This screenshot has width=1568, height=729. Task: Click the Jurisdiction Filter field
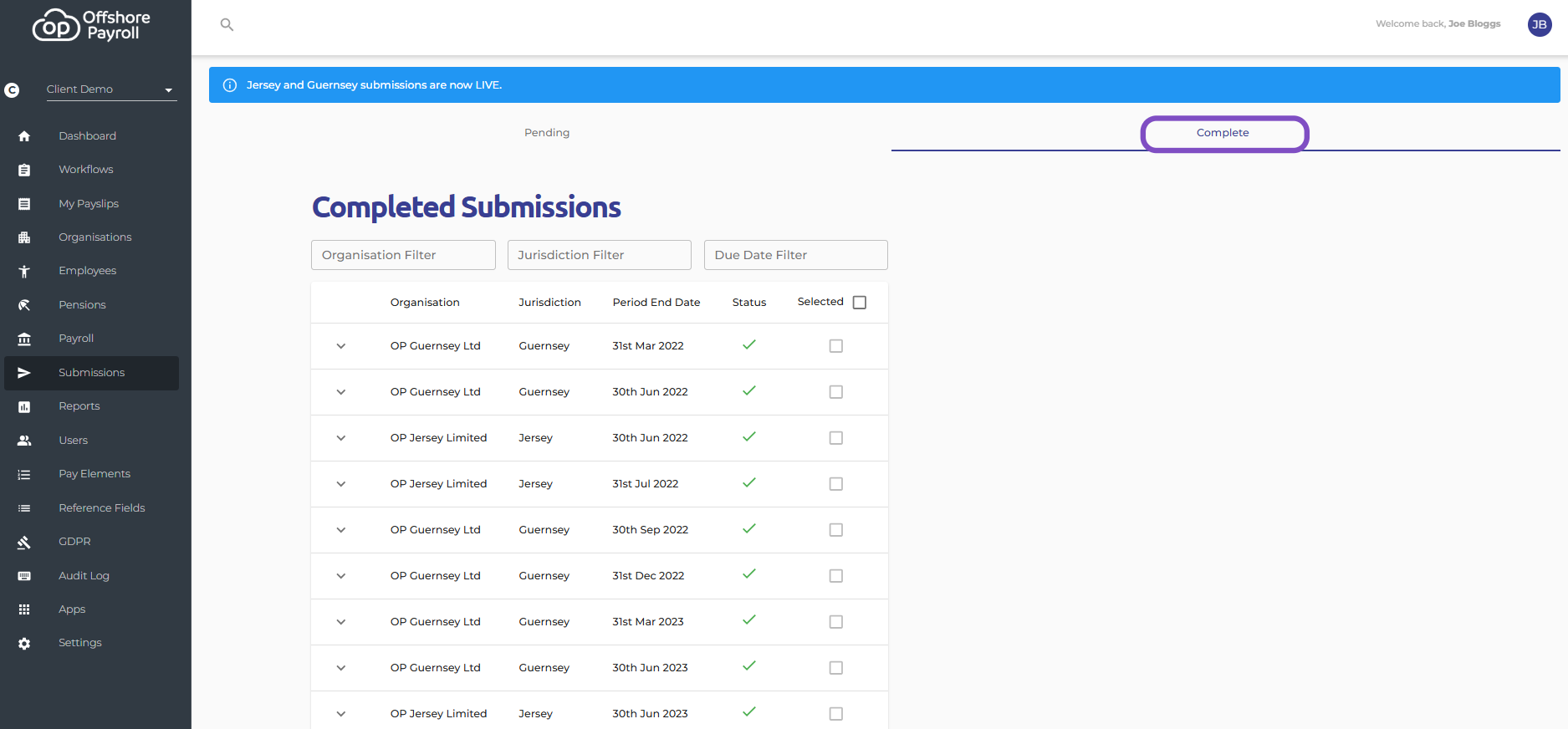click(x=600, y=255)
